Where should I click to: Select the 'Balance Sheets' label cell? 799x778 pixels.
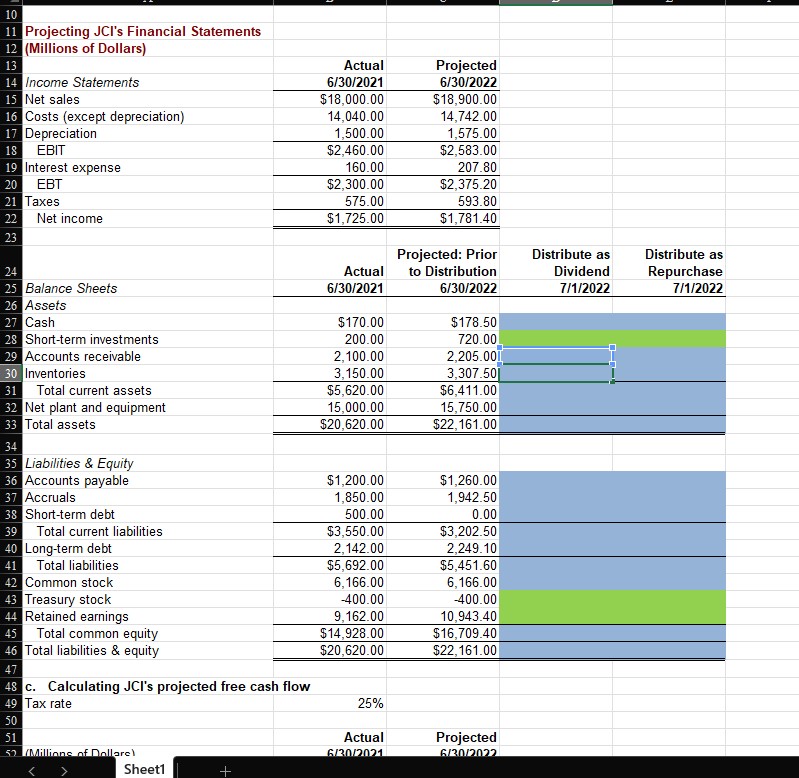71,288
